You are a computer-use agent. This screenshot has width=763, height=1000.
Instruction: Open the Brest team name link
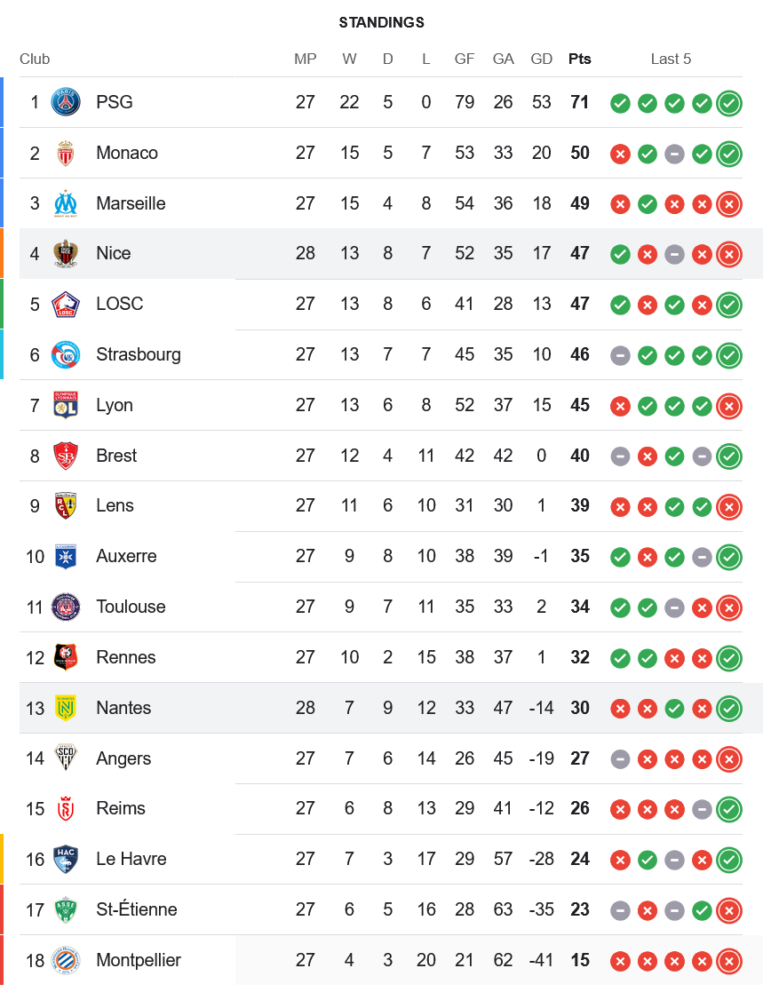coord(116,455)
